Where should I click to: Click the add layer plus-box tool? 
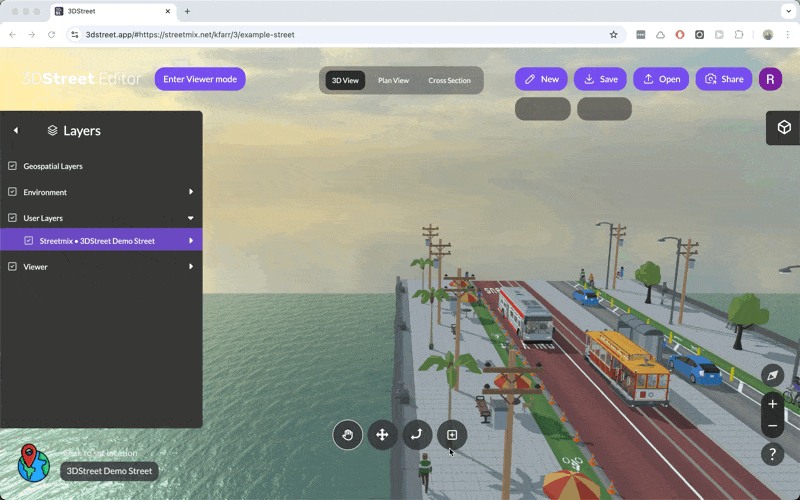pyautogui.click(x=452, y=435)
